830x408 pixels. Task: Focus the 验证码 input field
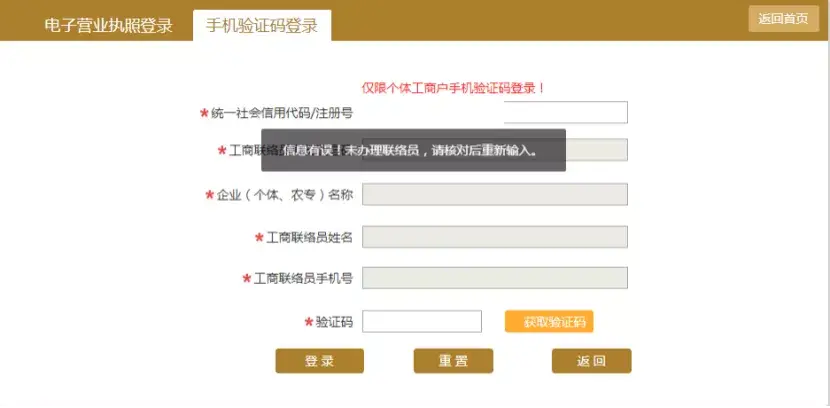(x=421, y=321)
